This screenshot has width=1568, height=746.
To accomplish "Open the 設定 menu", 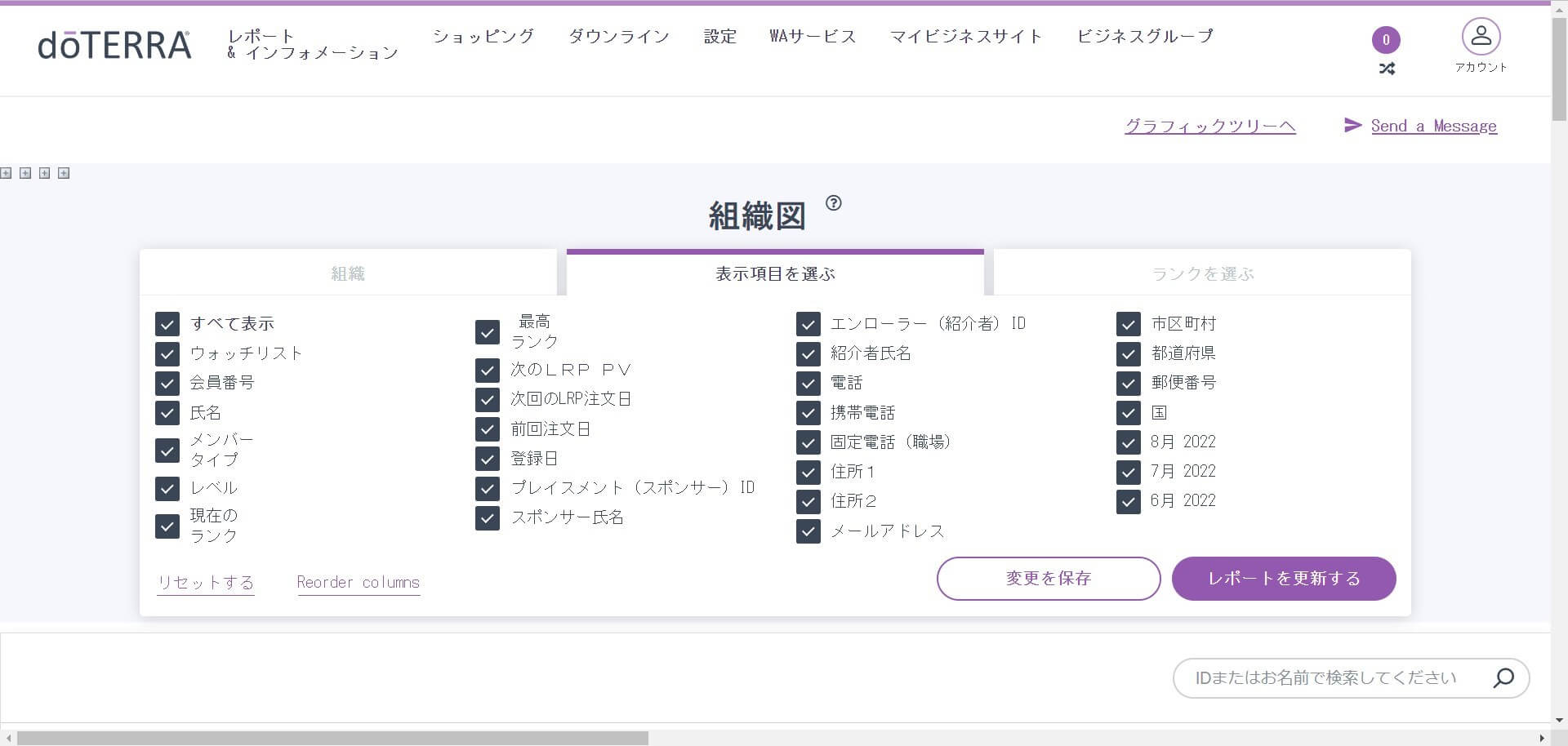I will [x=720, y=36].
